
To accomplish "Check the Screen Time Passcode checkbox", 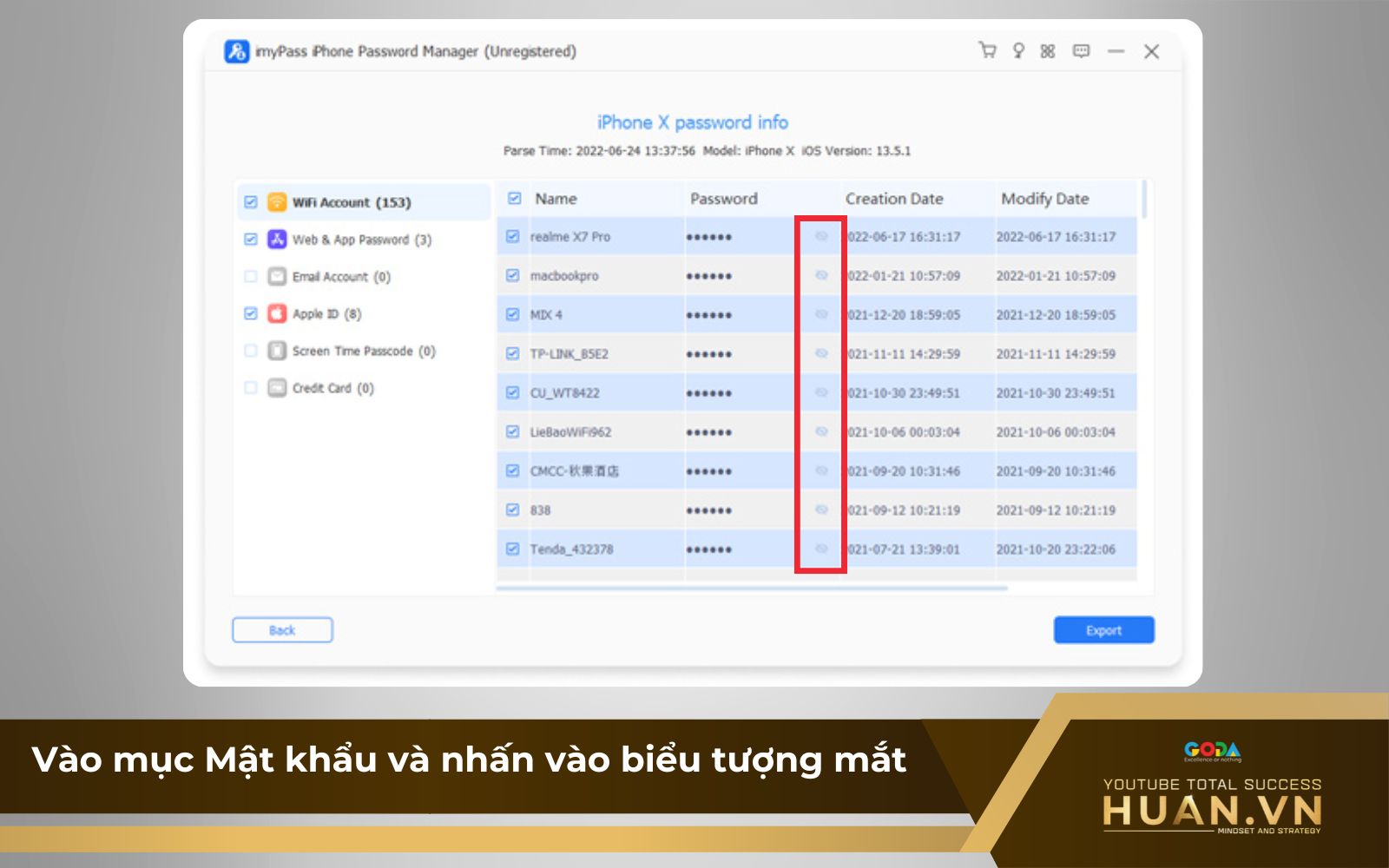I will point(251,351).
